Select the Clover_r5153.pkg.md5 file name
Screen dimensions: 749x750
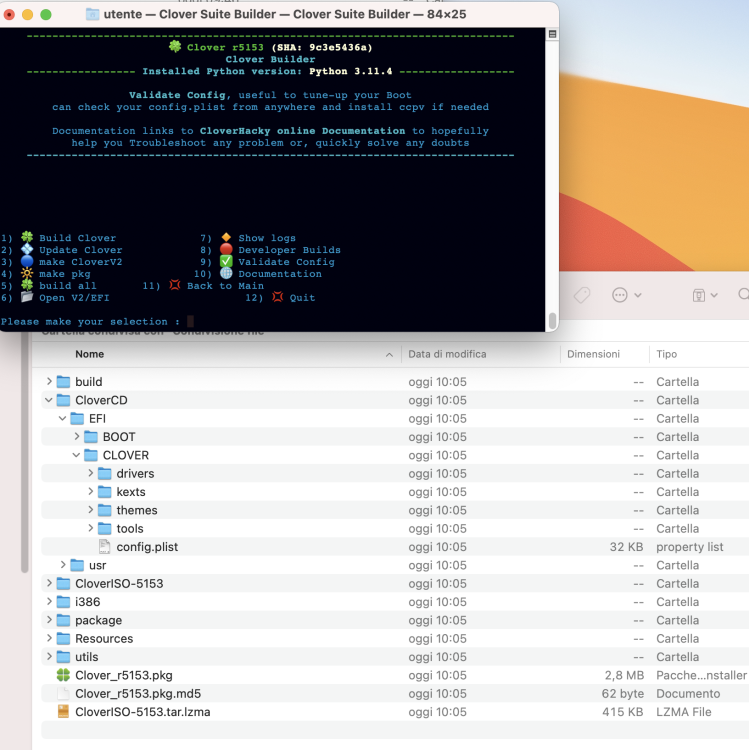click(138, 694)
